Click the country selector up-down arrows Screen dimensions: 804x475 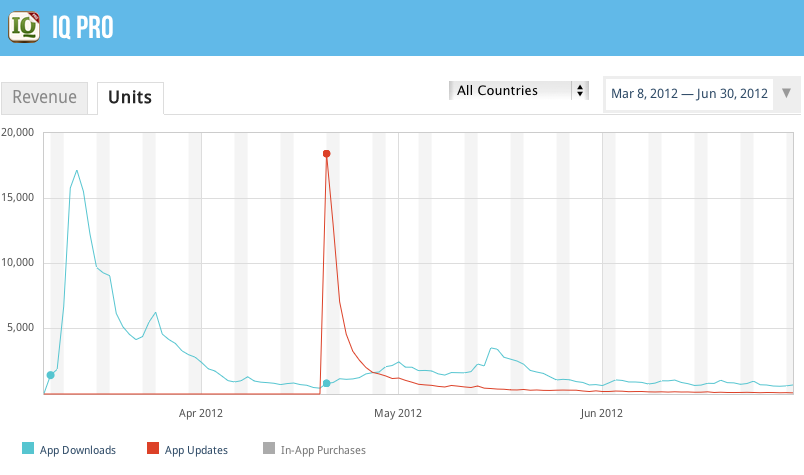[579, 91]
